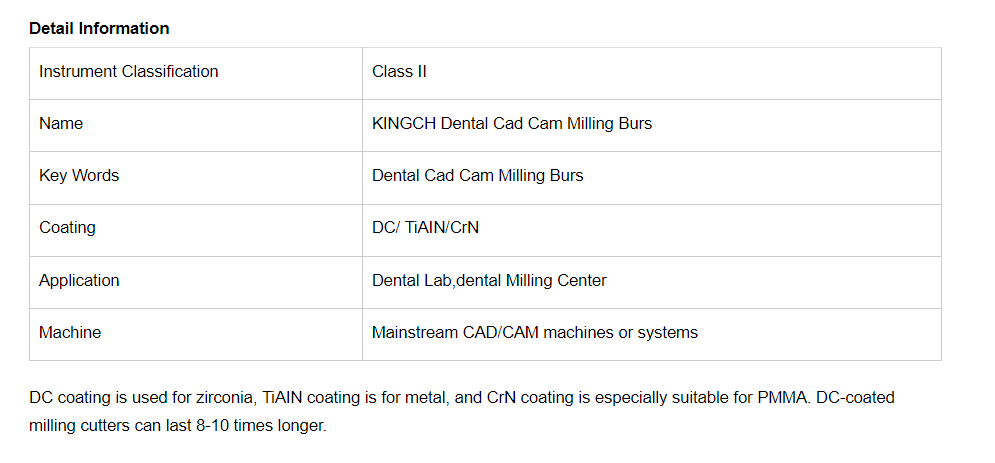Click the Machine row label
Viewport: 995px width, 463px height.
tap(70, 333)
